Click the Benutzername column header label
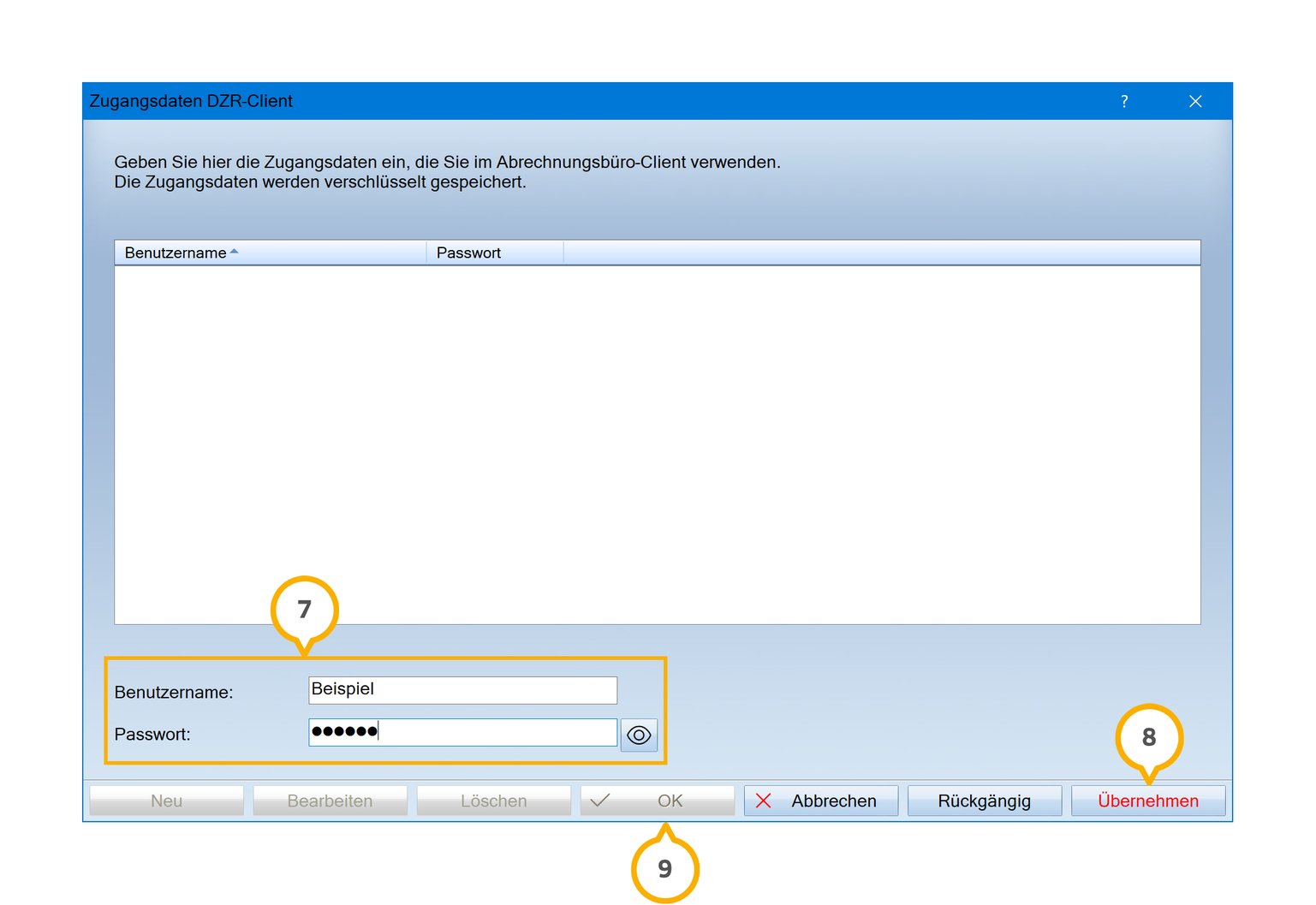Viewport: 1316px width, 905px height. (x=176, y=253)
